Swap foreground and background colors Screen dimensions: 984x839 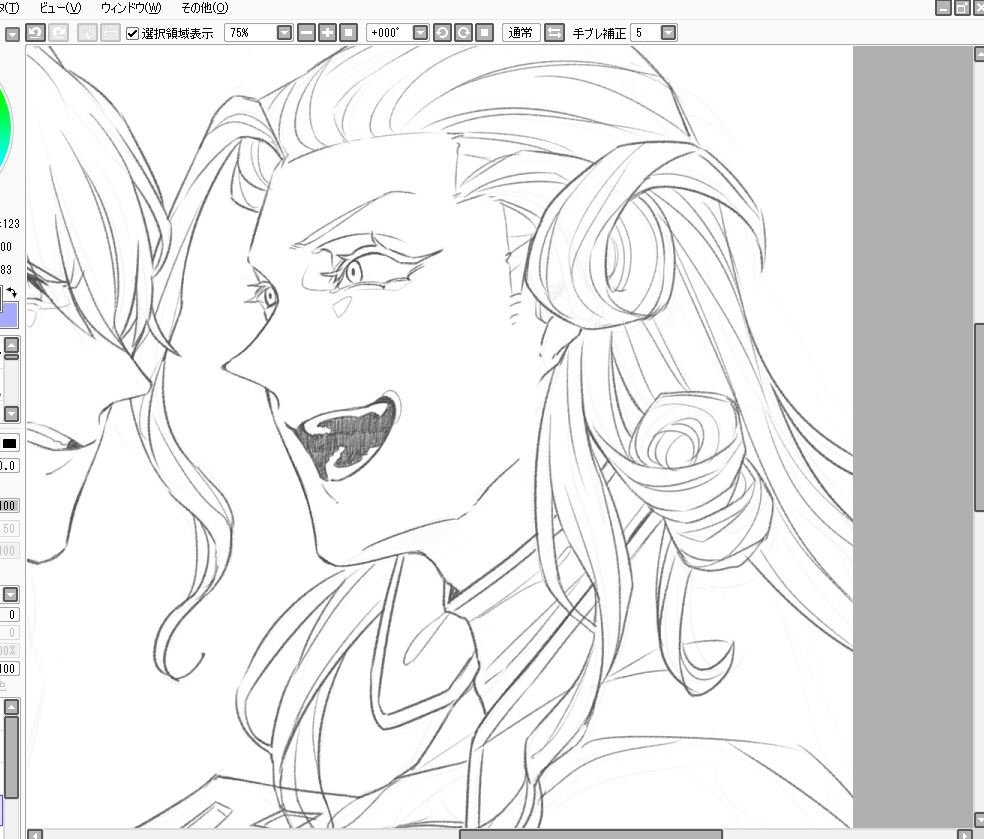point(12,292)
